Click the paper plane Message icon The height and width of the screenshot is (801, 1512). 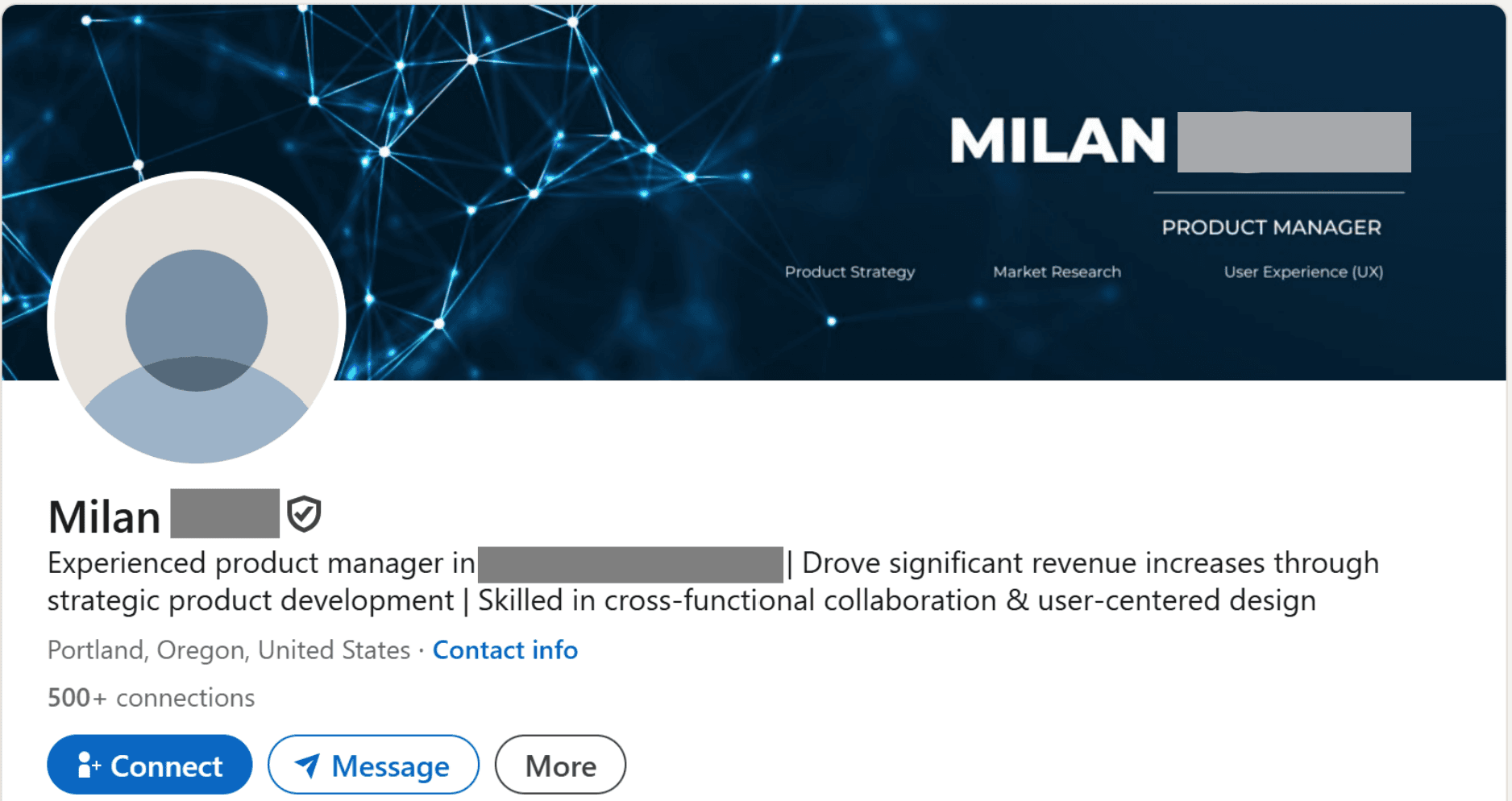[307, 765]
